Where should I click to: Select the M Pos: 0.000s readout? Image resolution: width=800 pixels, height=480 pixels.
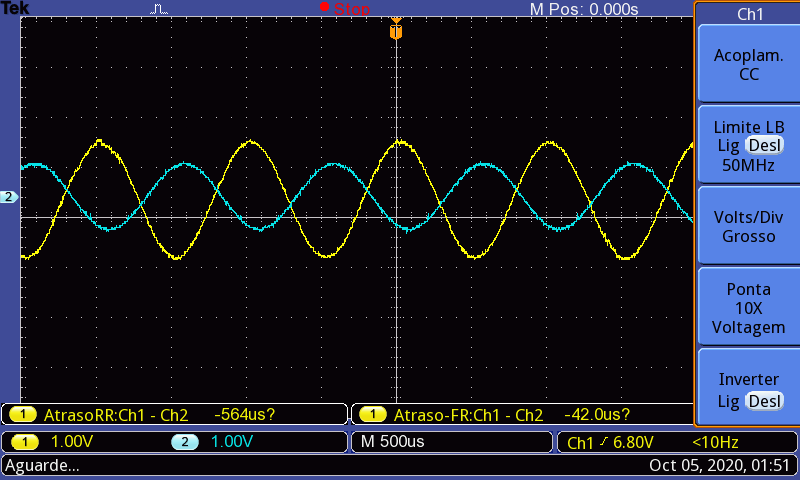click(584, 9)
